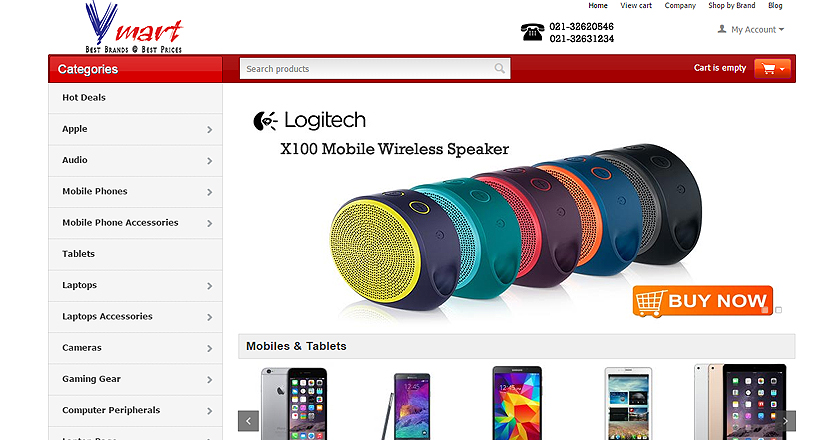840x440 pixels.
Task: Show next products with right carousel arrow
Action: coord(786,421)
